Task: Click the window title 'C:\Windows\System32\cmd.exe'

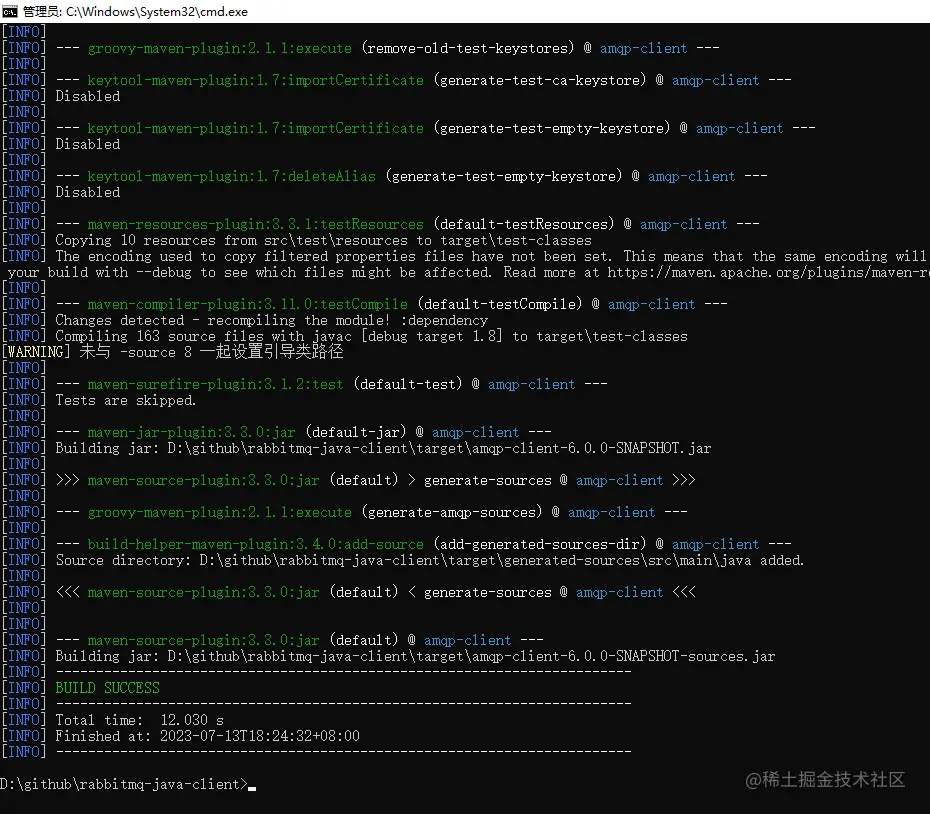Action: point(157,11)
